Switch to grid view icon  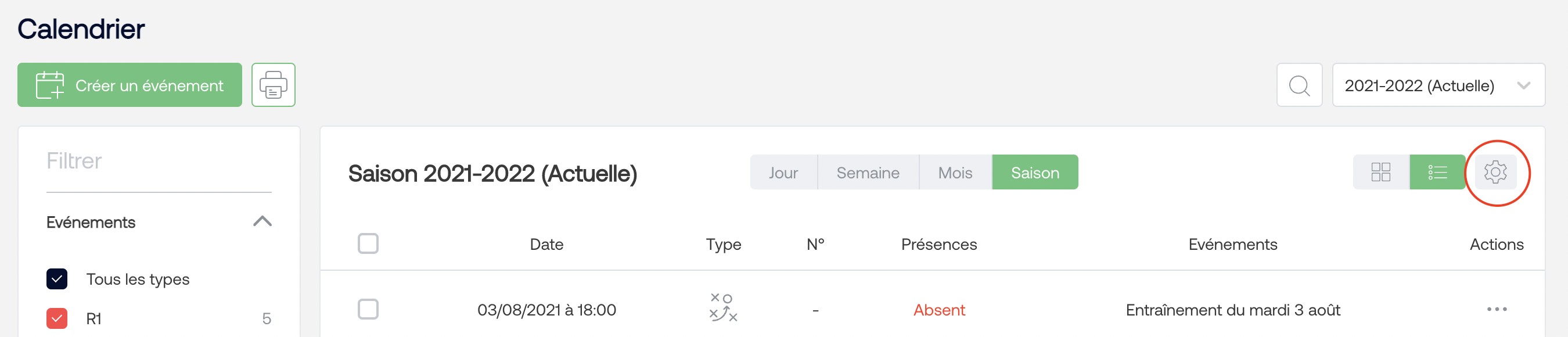point(1380,173)
